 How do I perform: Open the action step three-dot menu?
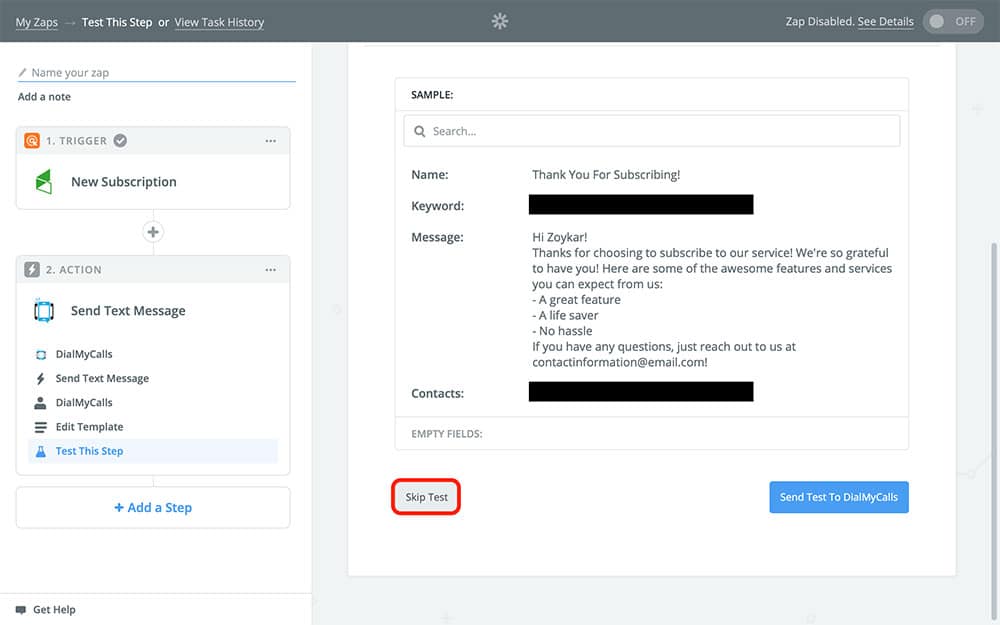click(270, 270)
